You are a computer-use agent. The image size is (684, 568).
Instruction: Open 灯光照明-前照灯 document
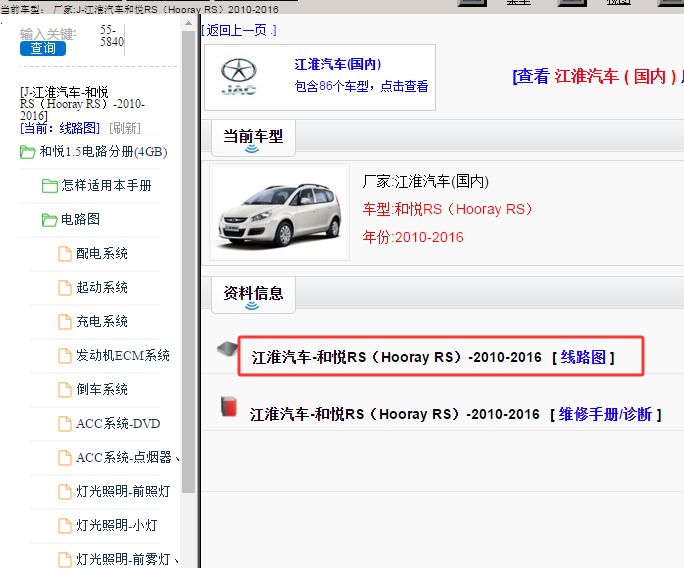click(x=123, y=492)
